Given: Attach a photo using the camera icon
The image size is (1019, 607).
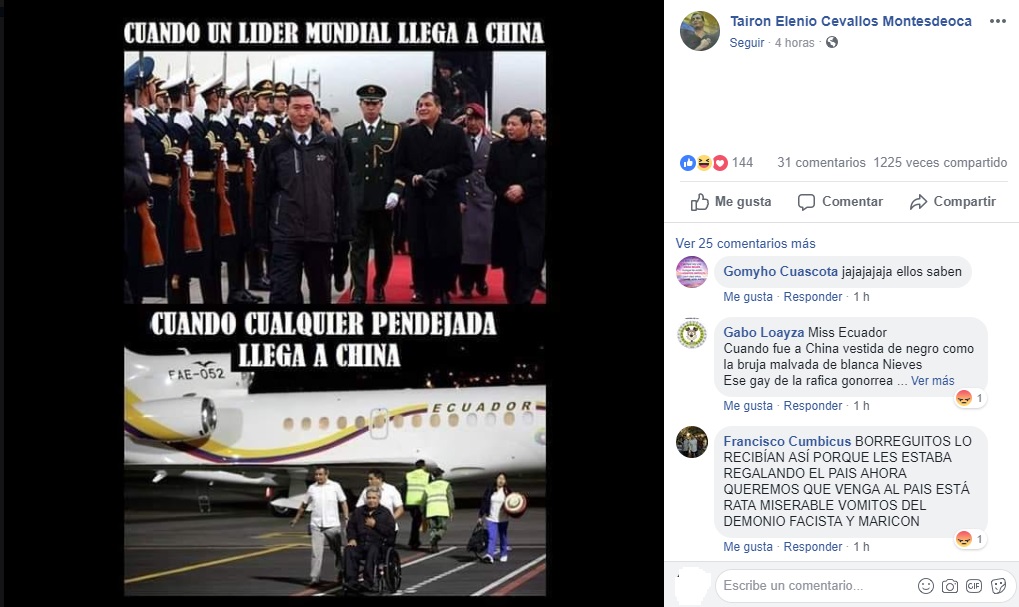Looking at the screenshot, I should [x=949, y=586].
